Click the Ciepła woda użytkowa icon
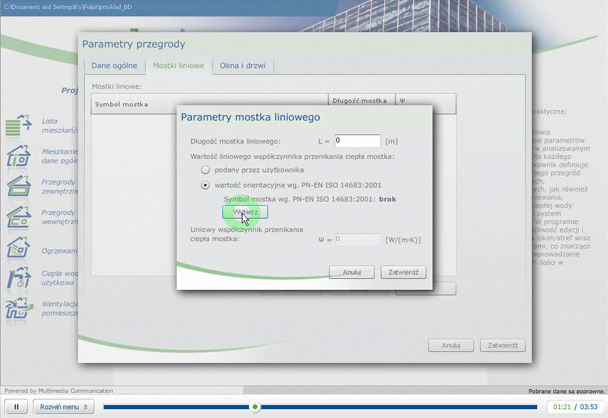 point(19,278)
